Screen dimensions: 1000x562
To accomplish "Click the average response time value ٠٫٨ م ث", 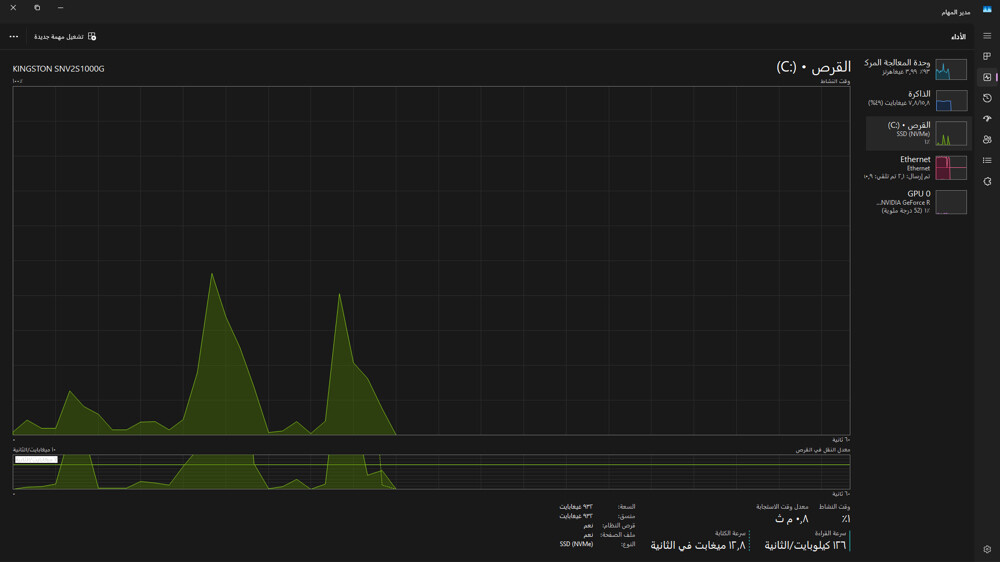I will click(x=791, y=519).
